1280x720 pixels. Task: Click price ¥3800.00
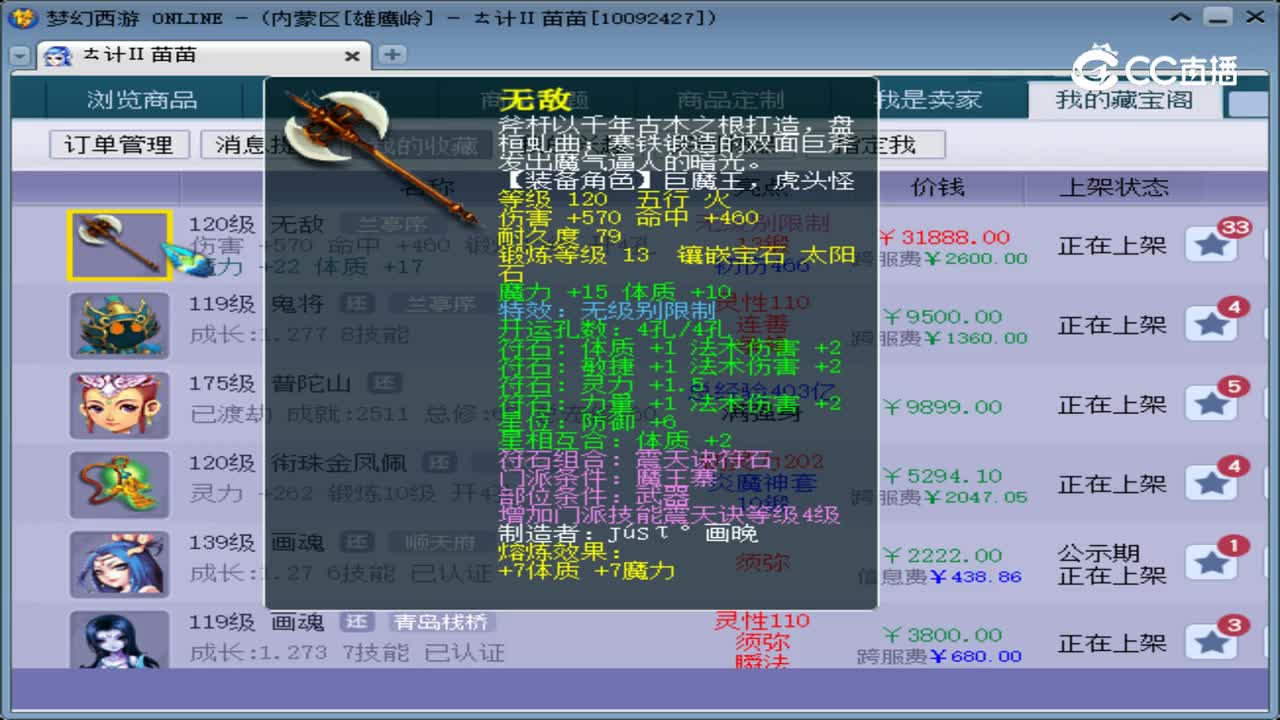click(942, 635)
